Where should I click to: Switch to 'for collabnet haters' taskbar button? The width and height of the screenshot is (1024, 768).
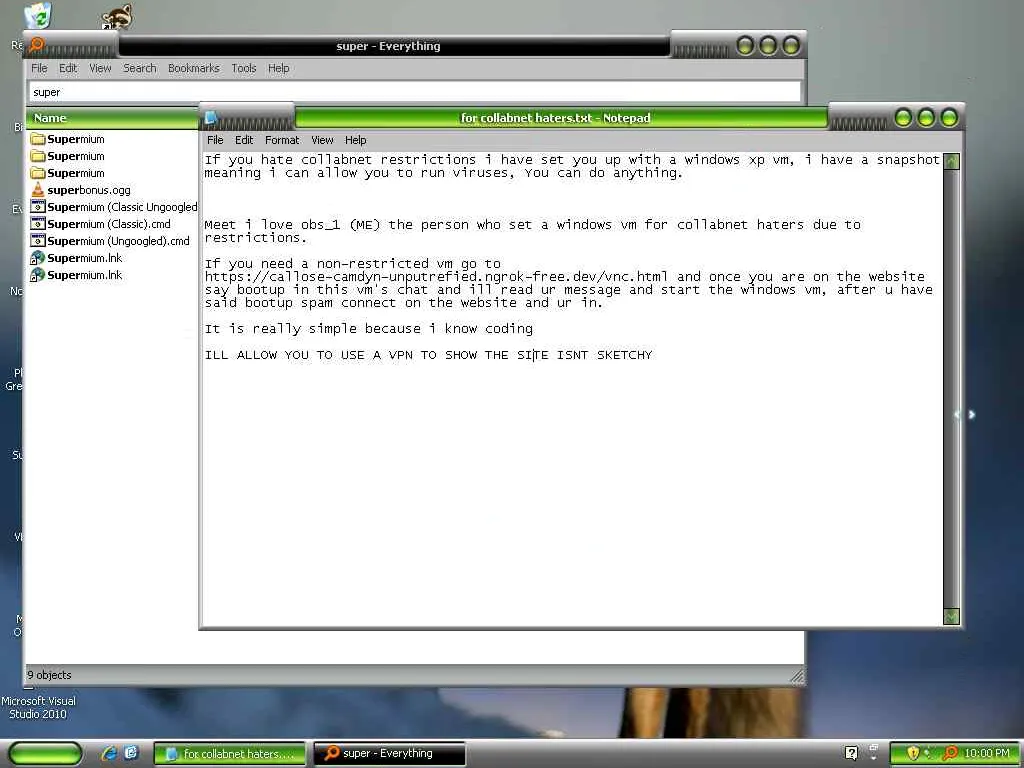(229, 754)
